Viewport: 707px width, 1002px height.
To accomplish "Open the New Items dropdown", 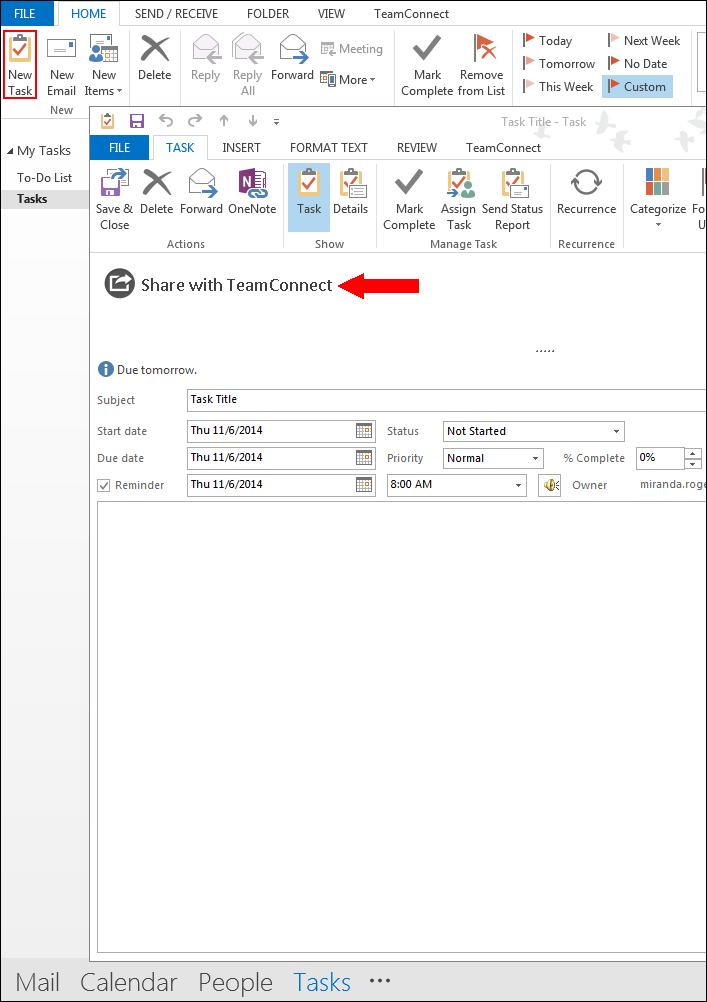I will point(103,65).
